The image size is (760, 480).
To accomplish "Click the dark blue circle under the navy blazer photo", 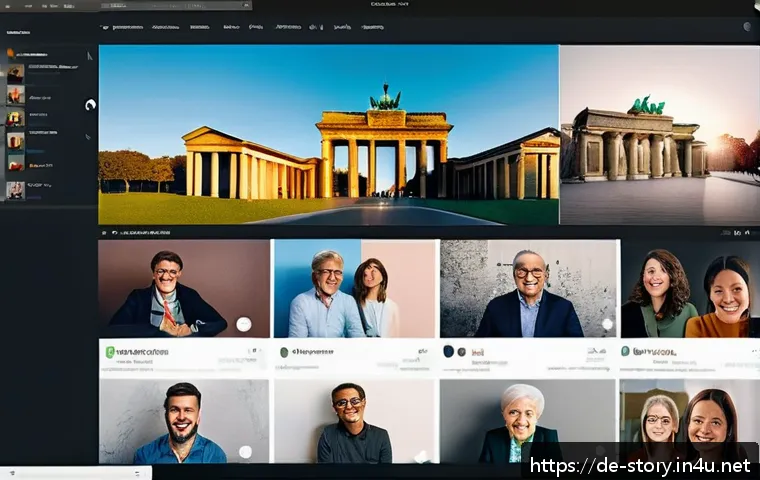I will [449, 351].
